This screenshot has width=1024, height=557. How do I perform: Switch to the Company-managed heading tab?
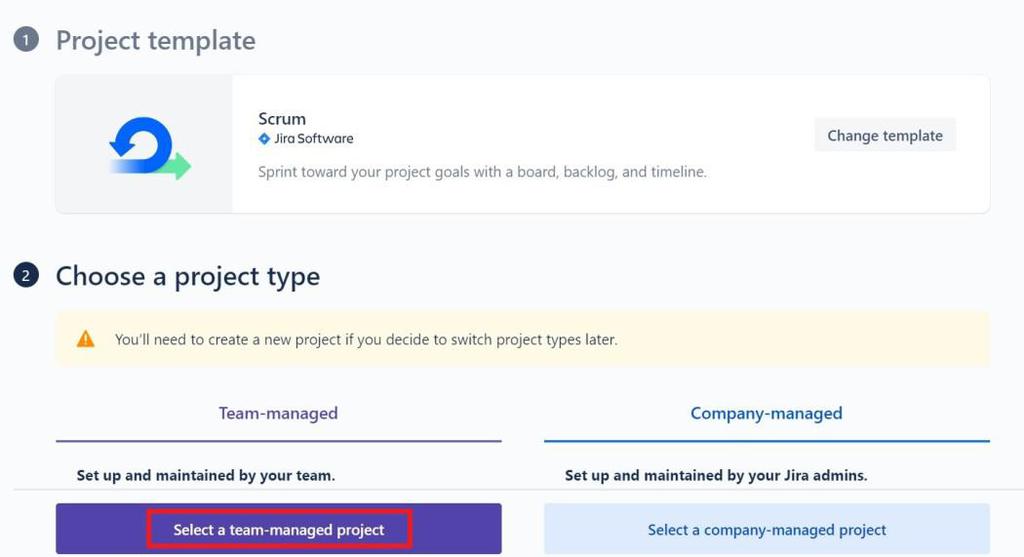(766, 413)
